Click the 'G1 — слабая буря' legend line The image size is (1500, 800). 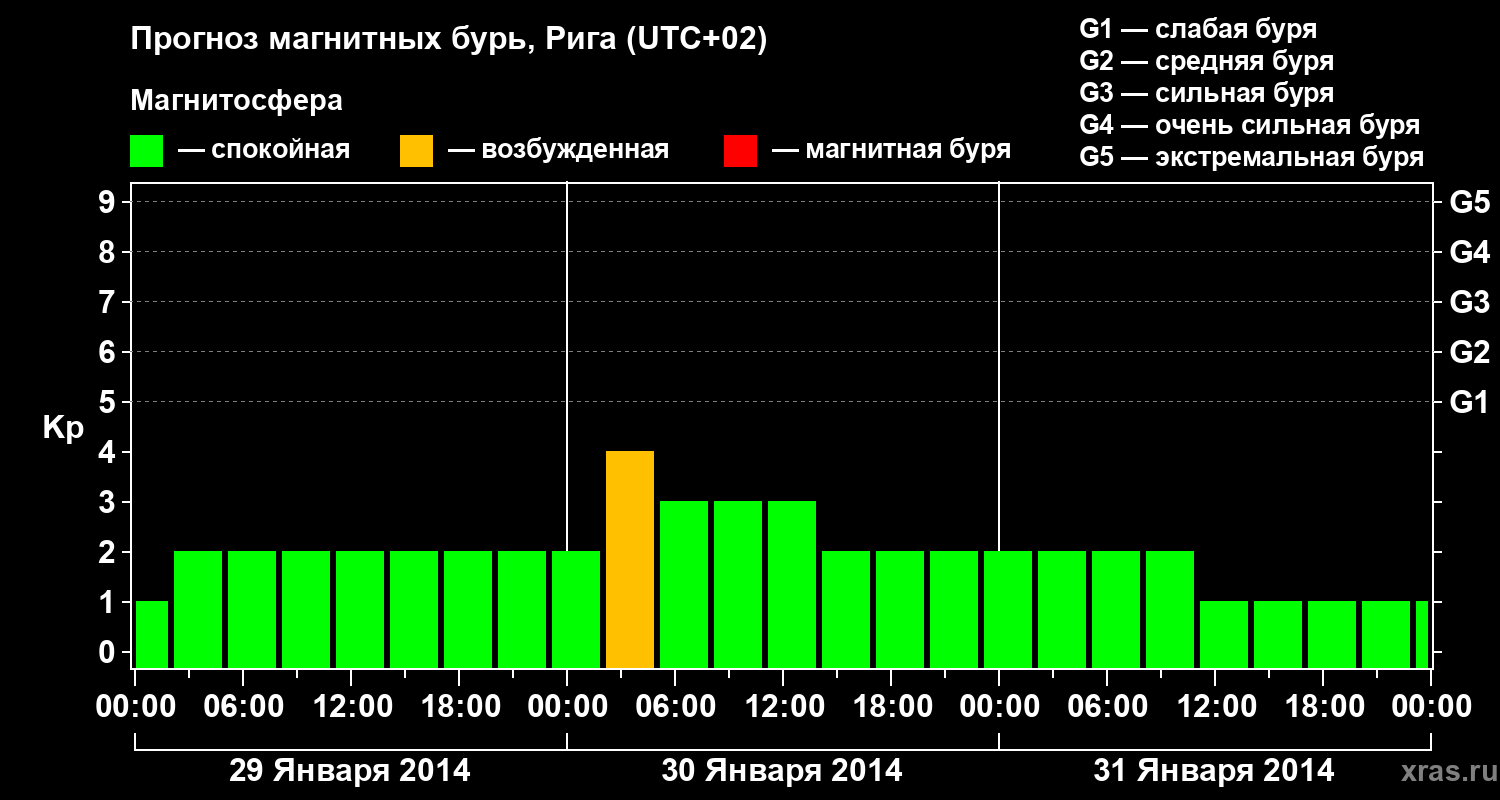point(1198,28)
